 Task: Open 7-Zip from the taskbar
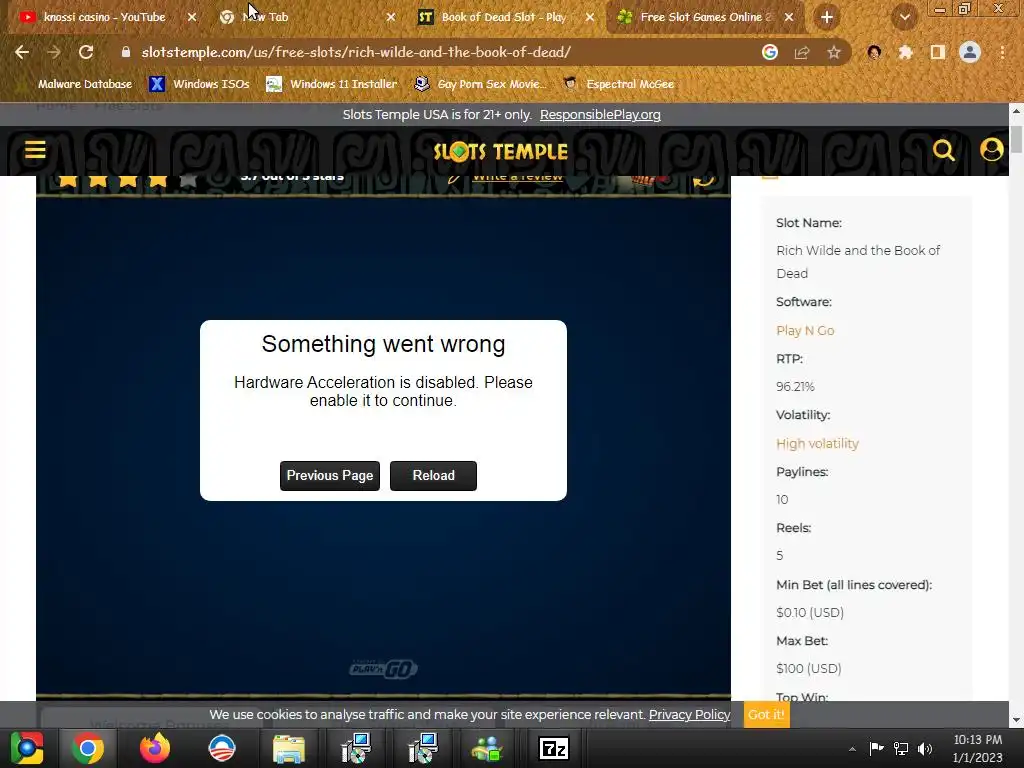[554, 748]
